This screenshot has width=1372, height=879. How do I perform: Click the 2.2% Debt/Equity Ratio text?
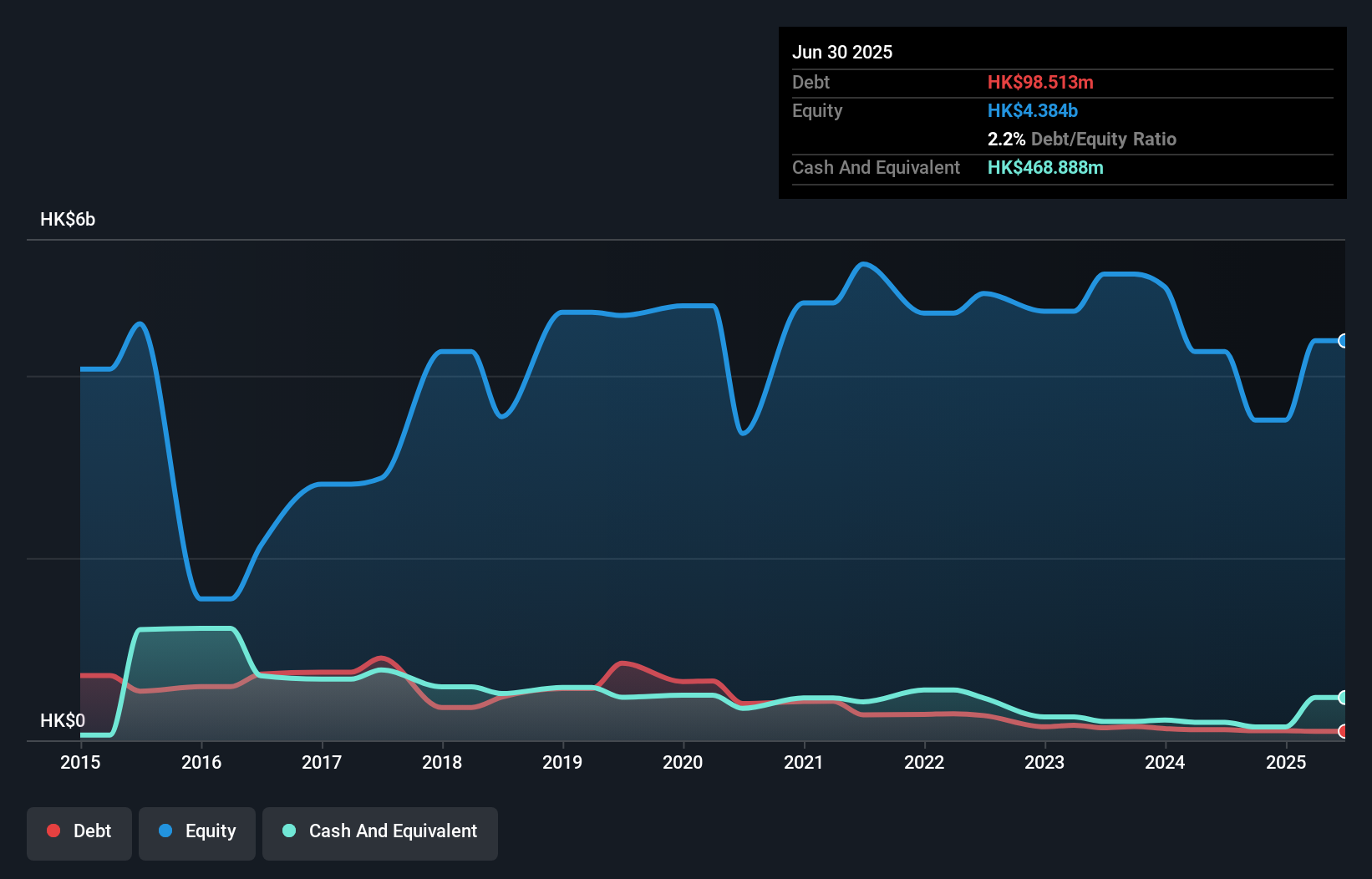point(1082,139)
